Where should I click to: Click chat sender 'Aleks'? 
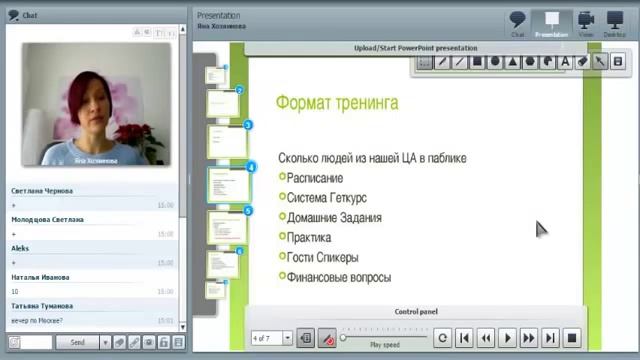pos(20,248)
